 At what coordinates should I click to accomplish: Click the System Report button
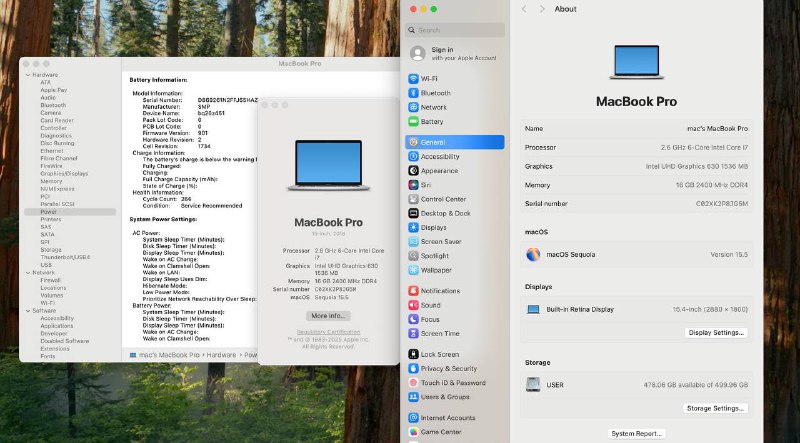636,433
